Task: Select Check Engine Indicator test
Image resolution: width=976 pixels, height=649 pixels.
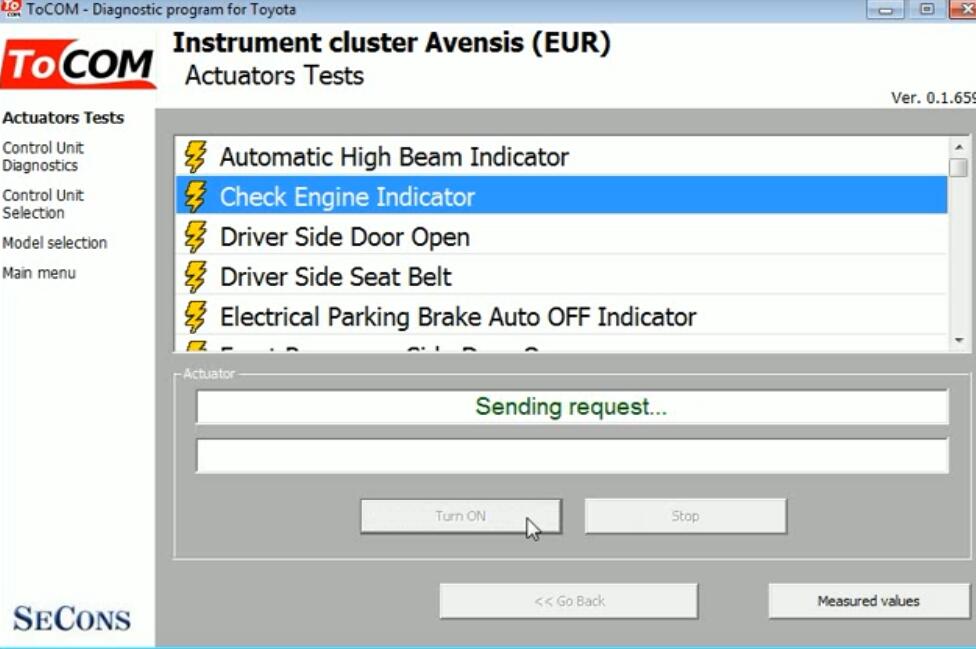Action: click(x=561, y=197)
